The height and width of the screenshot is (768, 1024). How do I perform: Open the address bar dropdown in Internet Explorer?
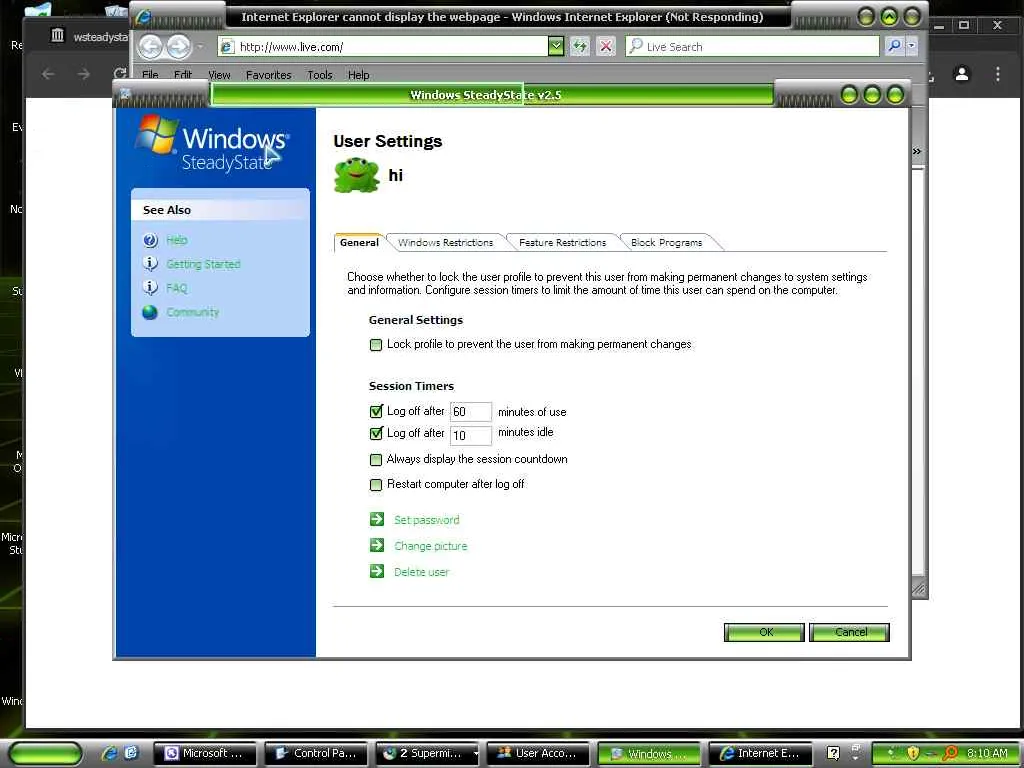coord(556,46)
